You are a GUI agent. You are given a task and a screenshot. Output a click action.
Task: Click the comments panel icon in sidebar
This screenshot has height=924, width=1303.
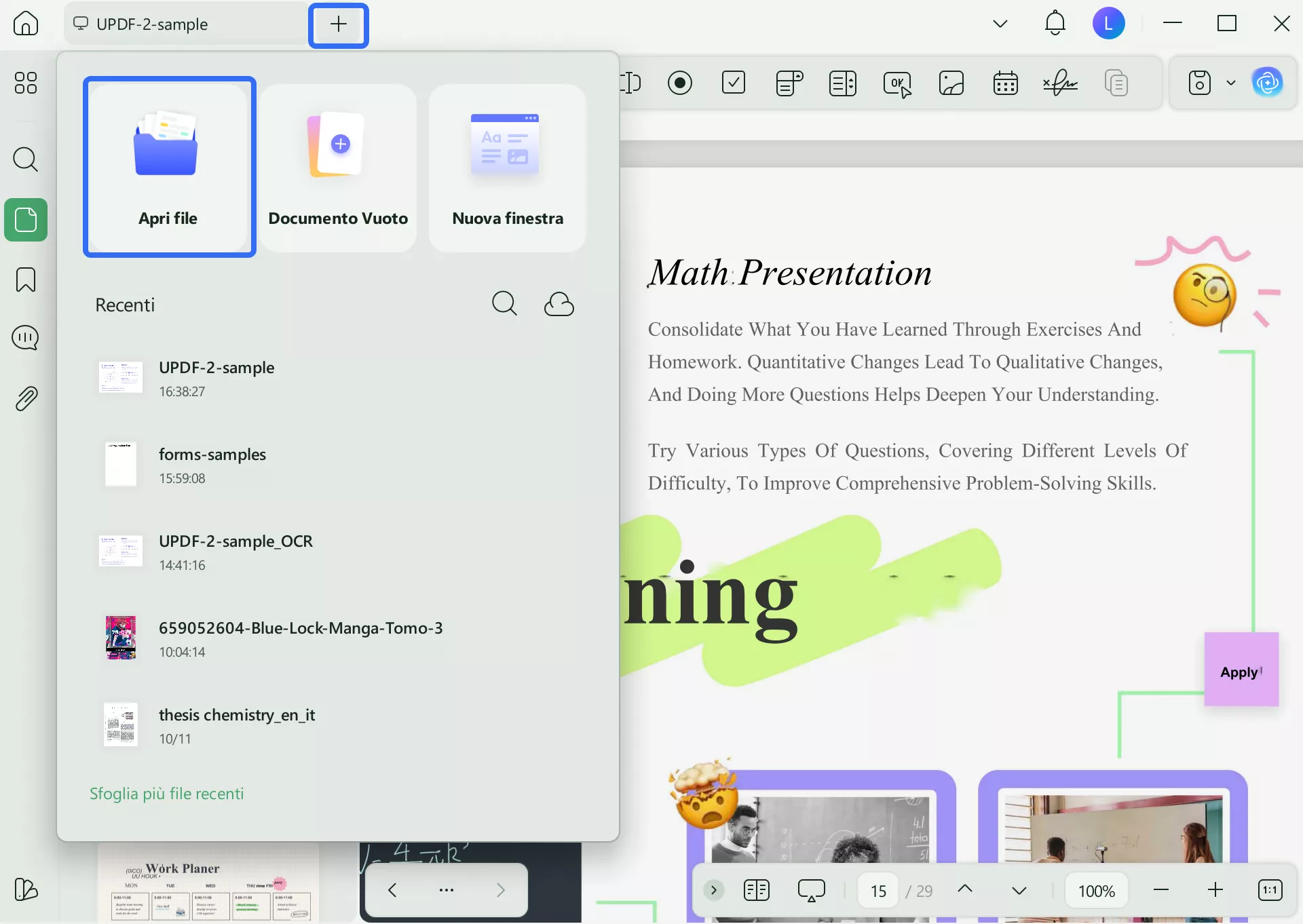point(26,338)
